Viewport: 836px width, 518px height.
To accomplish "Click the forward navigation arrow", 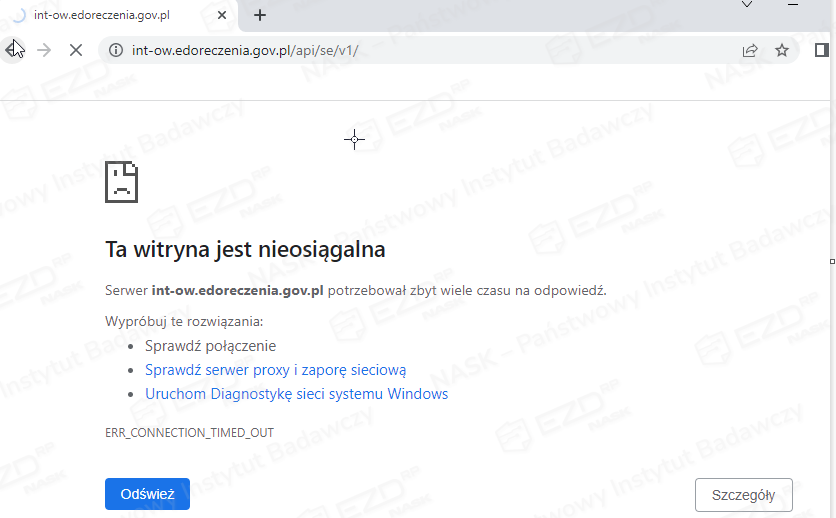I will [44, 50].
